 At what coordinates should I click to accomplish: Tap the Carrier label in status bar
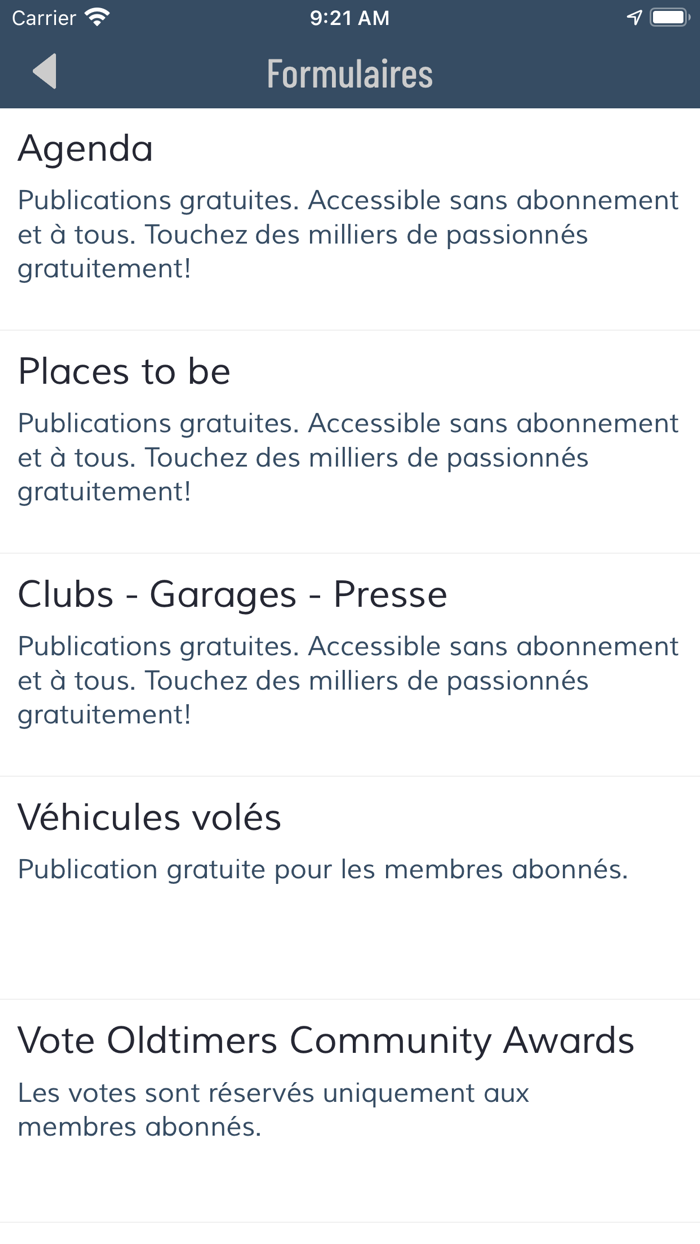tap(44, 18)
